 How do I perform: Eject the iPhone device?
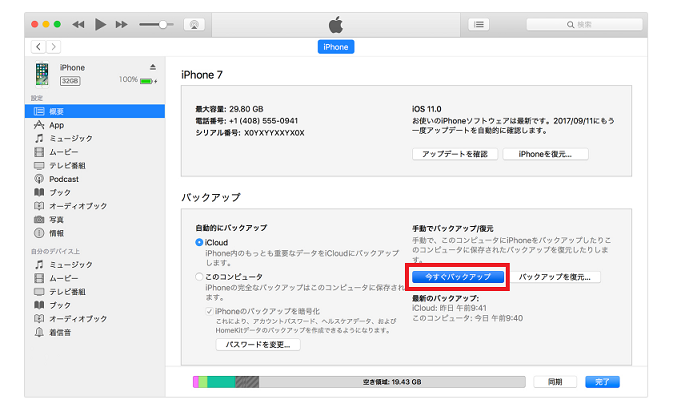153,67
